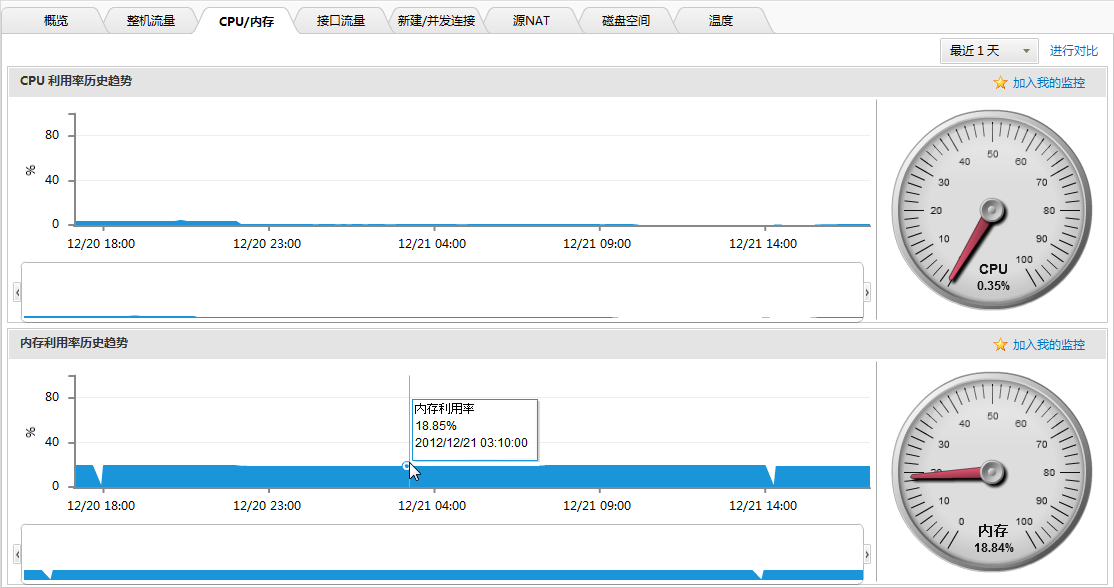Switch to the 整机流量 tab
Screen dimensions: 1114x588
tap(151, 21)
